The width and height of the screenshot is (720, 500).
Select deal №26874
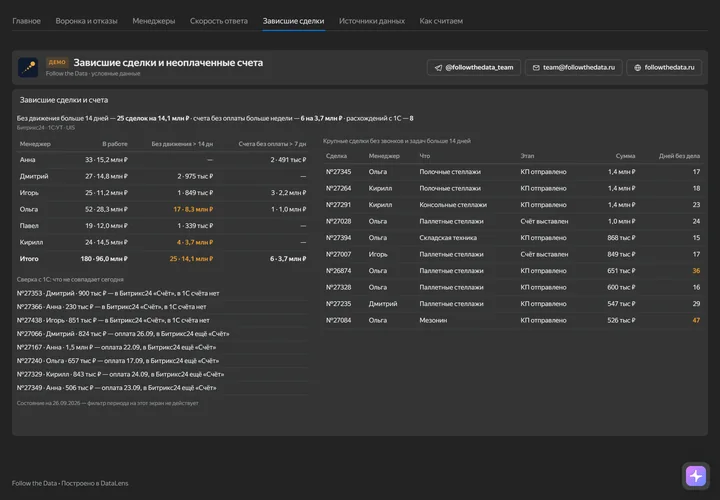click(x=338, y=271)
